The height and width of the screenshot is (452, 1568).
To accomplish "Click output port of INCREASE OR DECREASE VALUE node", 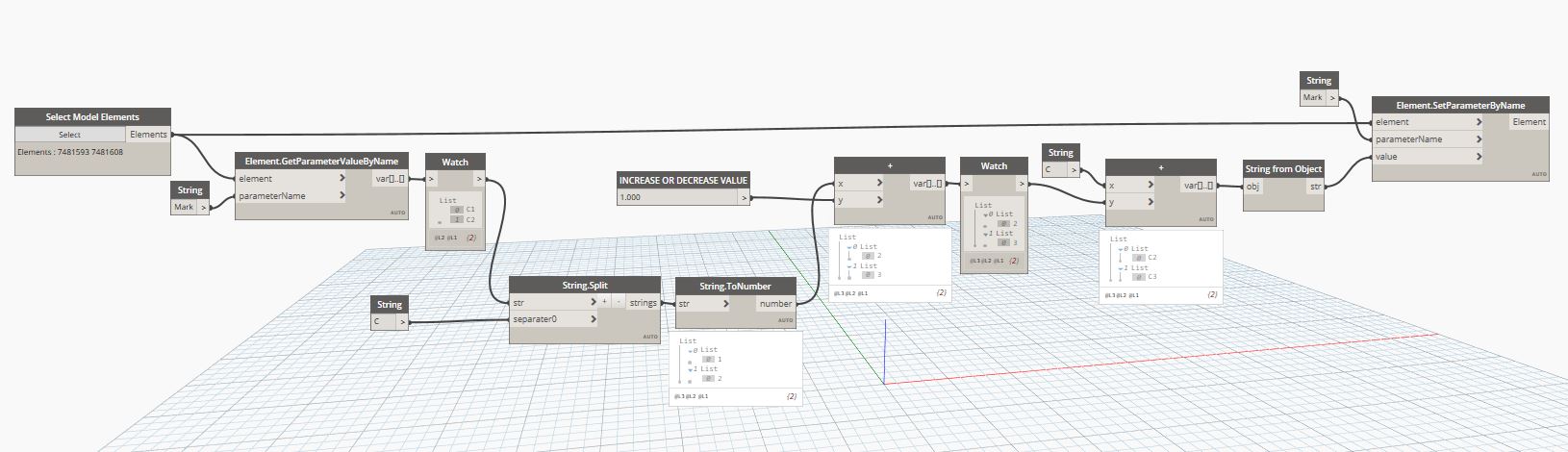I will pos(744,197).
